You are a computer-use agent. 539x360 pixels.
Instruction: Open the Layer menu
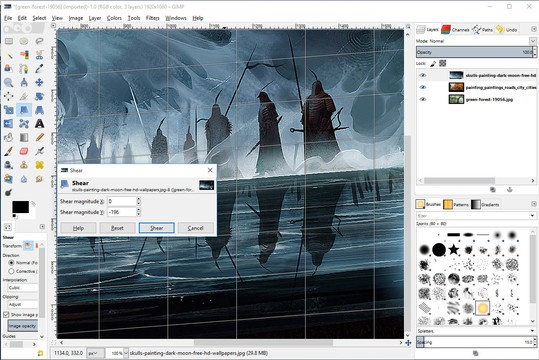[x=95, y=18]
